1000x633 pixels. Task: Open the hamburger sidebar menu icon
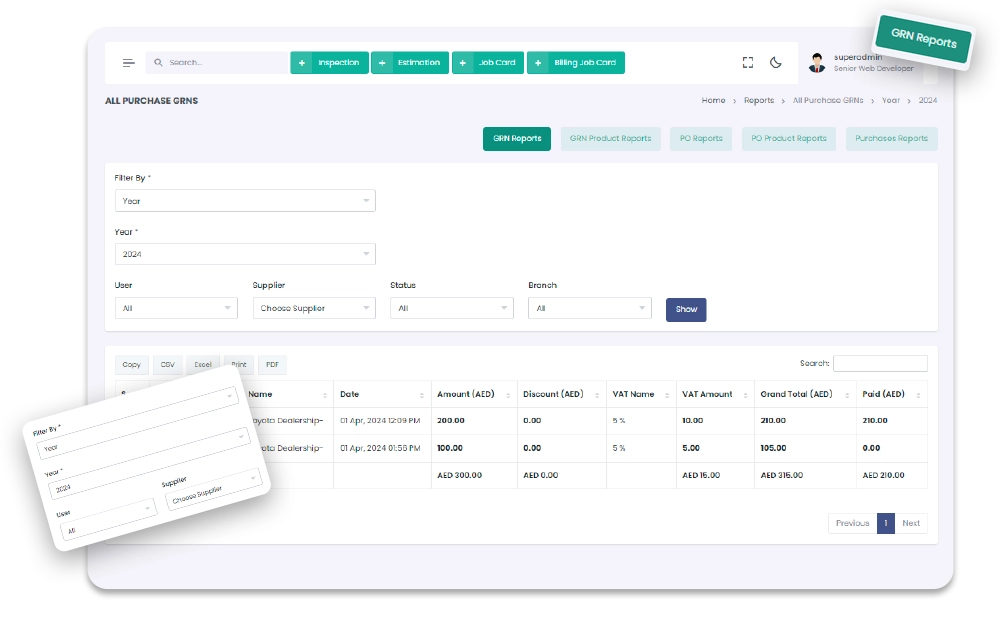128,62
